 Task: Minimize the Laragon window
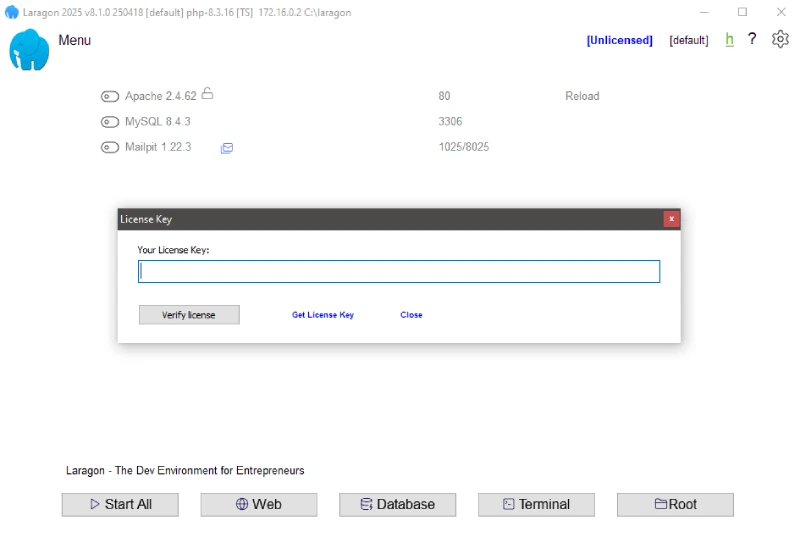pos(705,12)
